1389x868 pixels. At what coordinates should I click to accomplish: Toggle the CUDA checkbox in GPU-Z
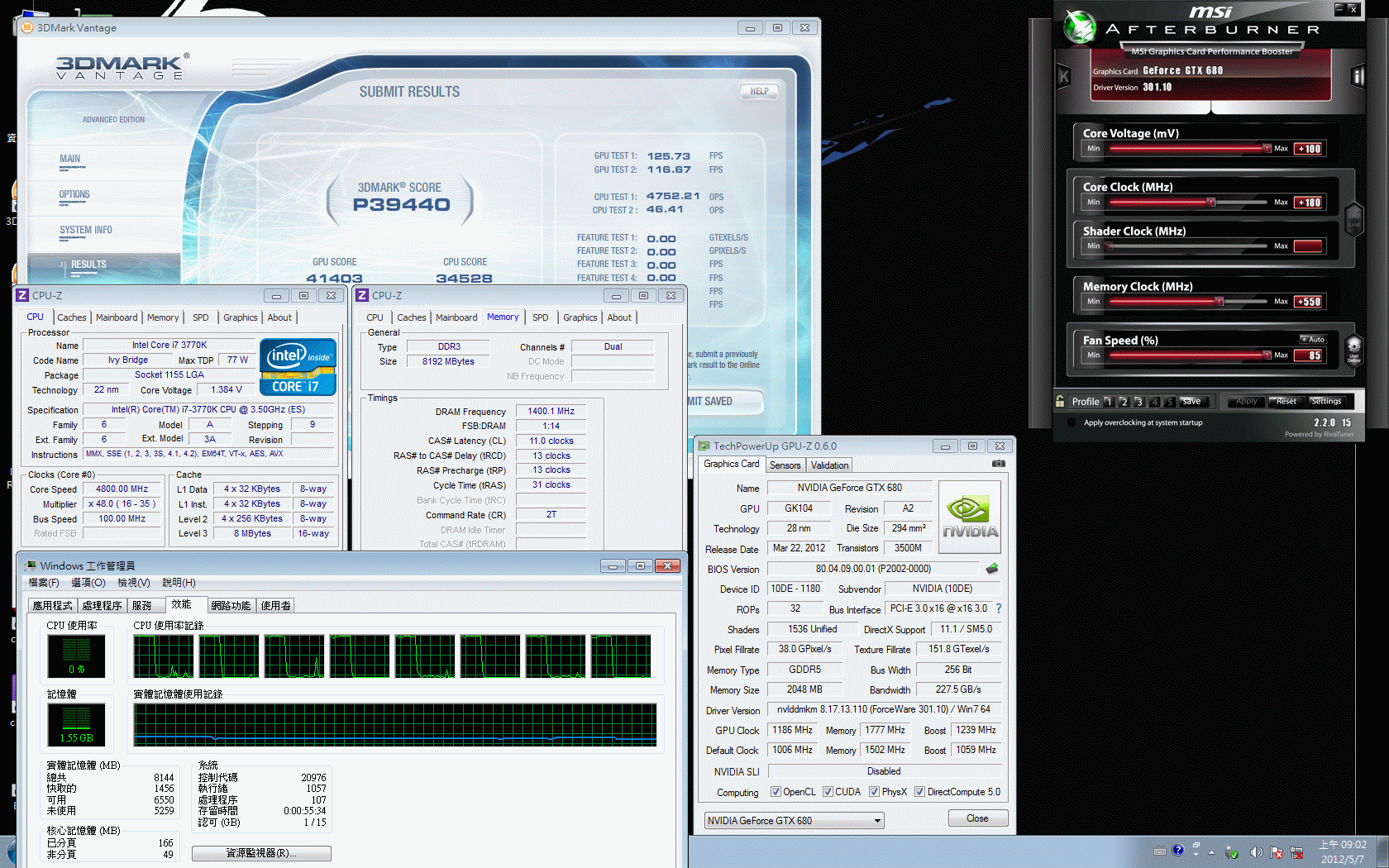[x=828, y=791]
